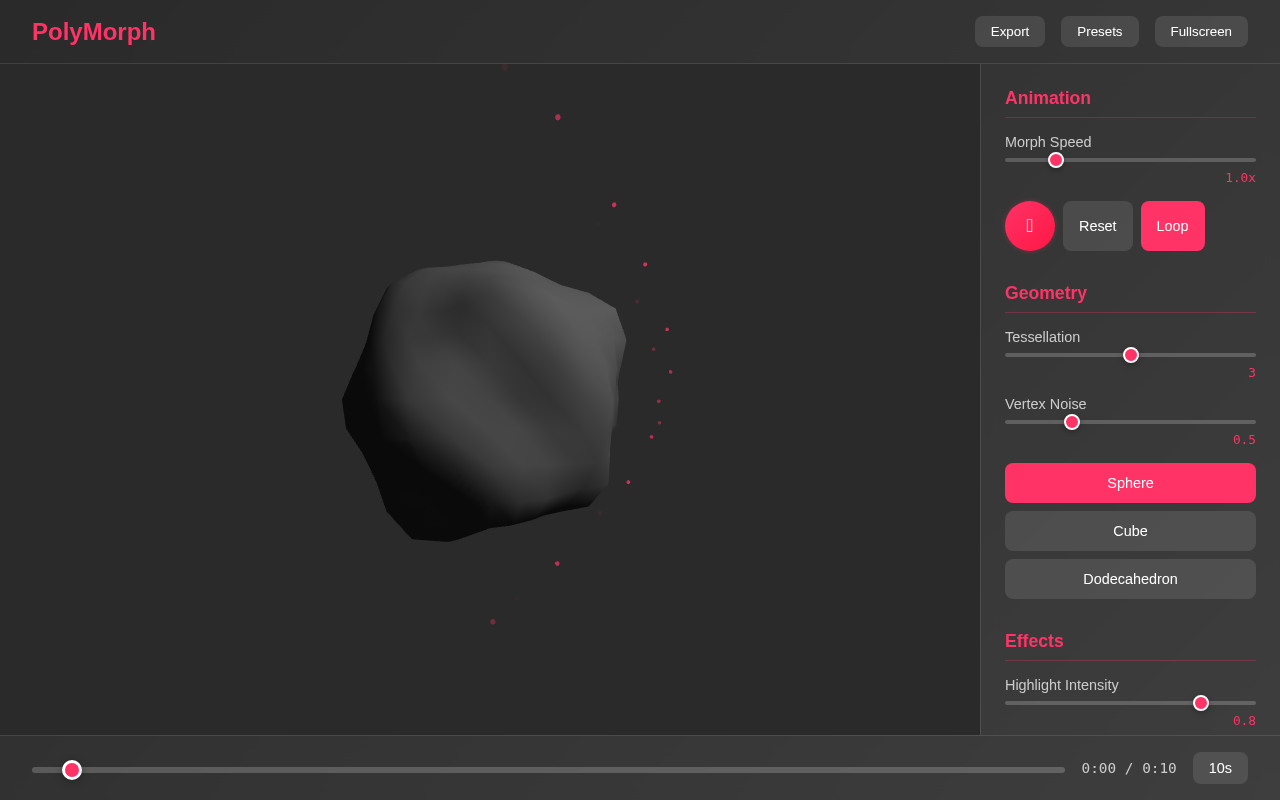Screen dimensions: 1280x800
Task: Click the Animation section header
Action: pos(1048,98)
